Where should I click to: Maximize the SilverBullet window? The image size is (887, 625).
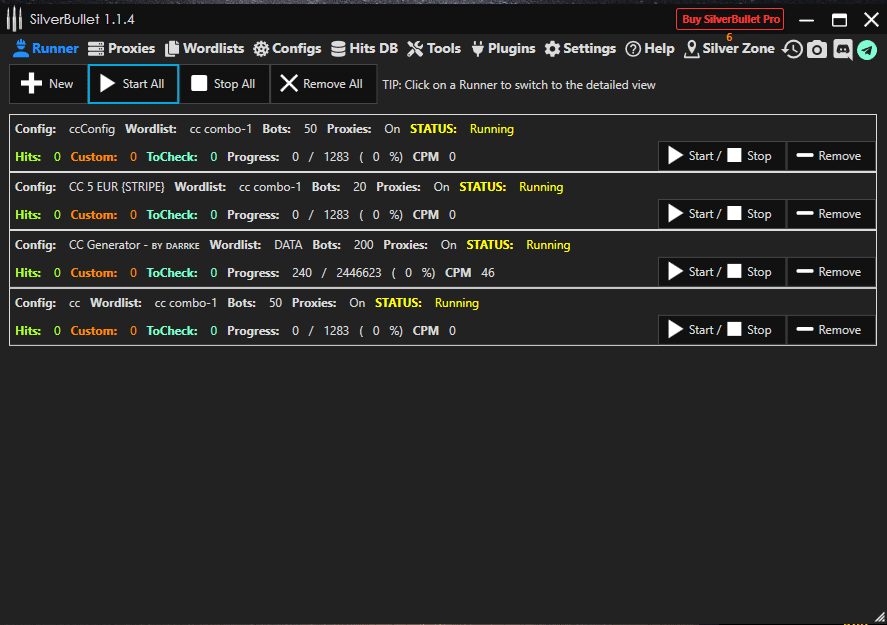pyautogui.click(x=839, y=20)
